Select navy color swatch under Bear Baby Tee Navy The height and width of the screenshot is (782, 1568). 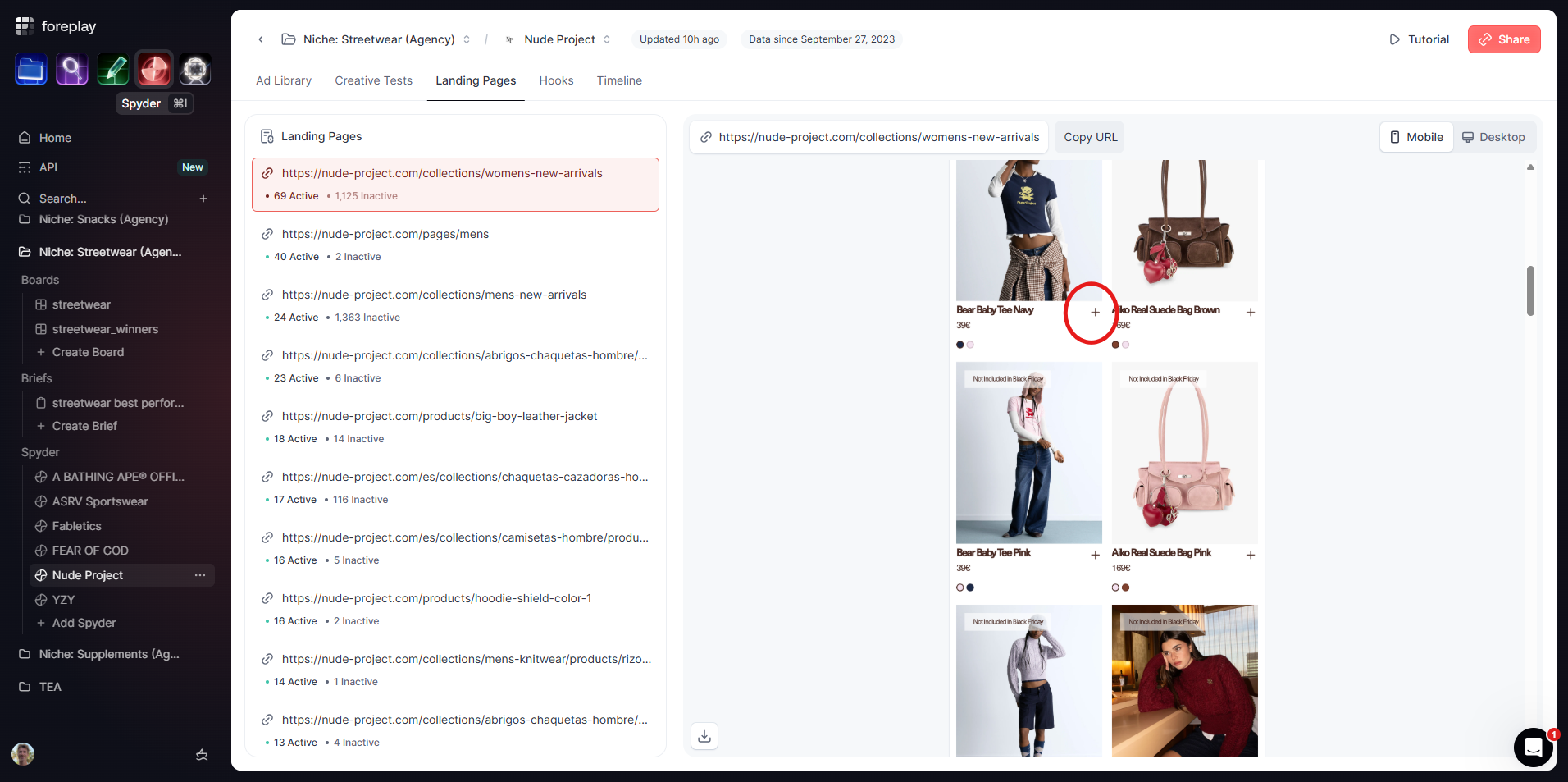(960, 345)
